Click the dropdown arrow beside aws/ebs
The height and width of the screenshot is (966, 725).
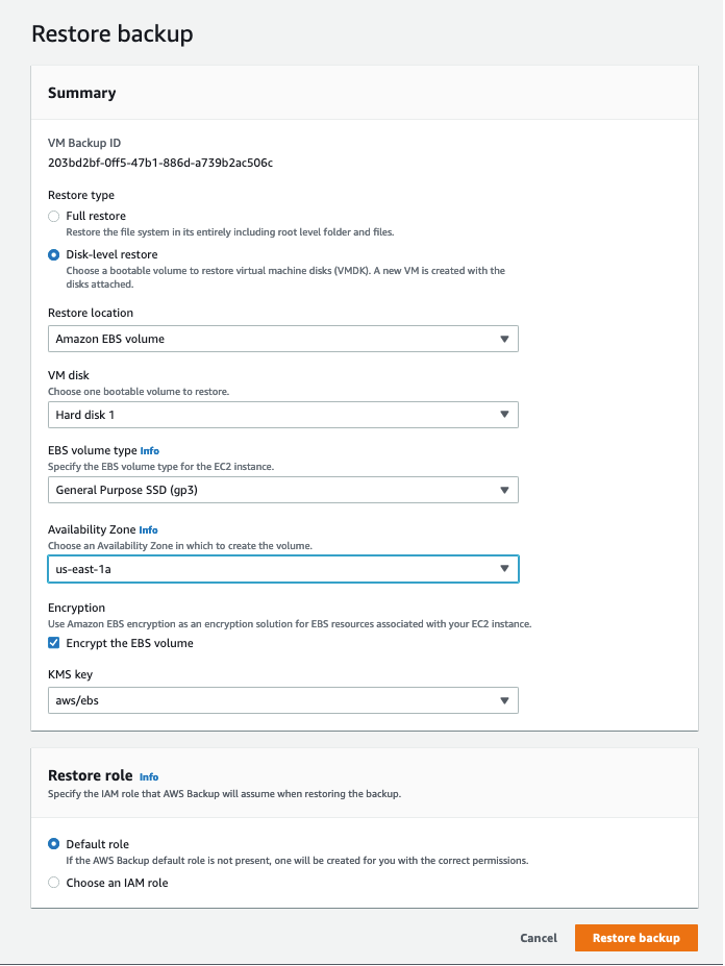tap(506, 700)
